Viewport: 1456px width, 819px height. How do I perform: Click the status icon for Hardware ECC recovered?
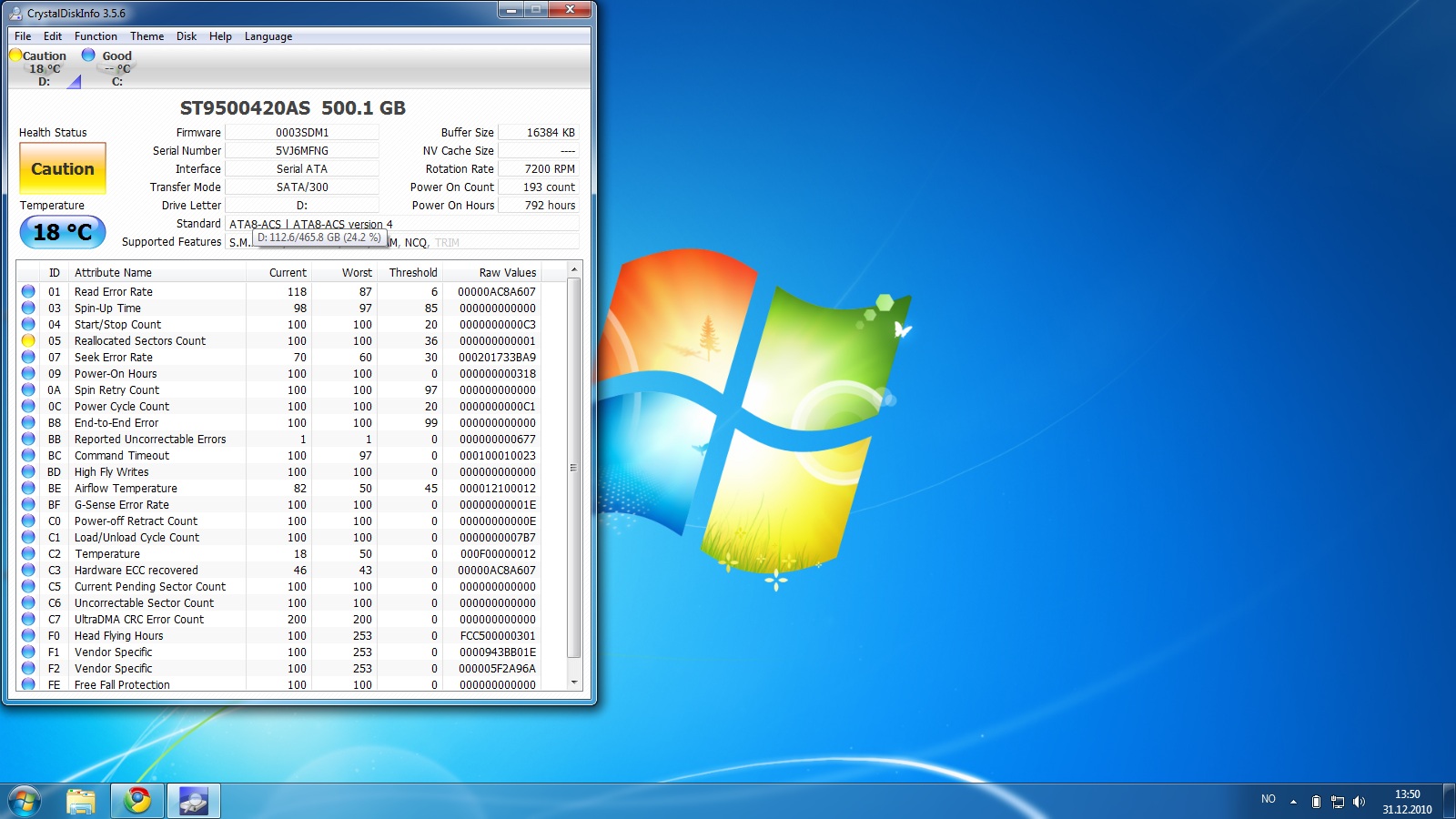(x=28, y=570)
